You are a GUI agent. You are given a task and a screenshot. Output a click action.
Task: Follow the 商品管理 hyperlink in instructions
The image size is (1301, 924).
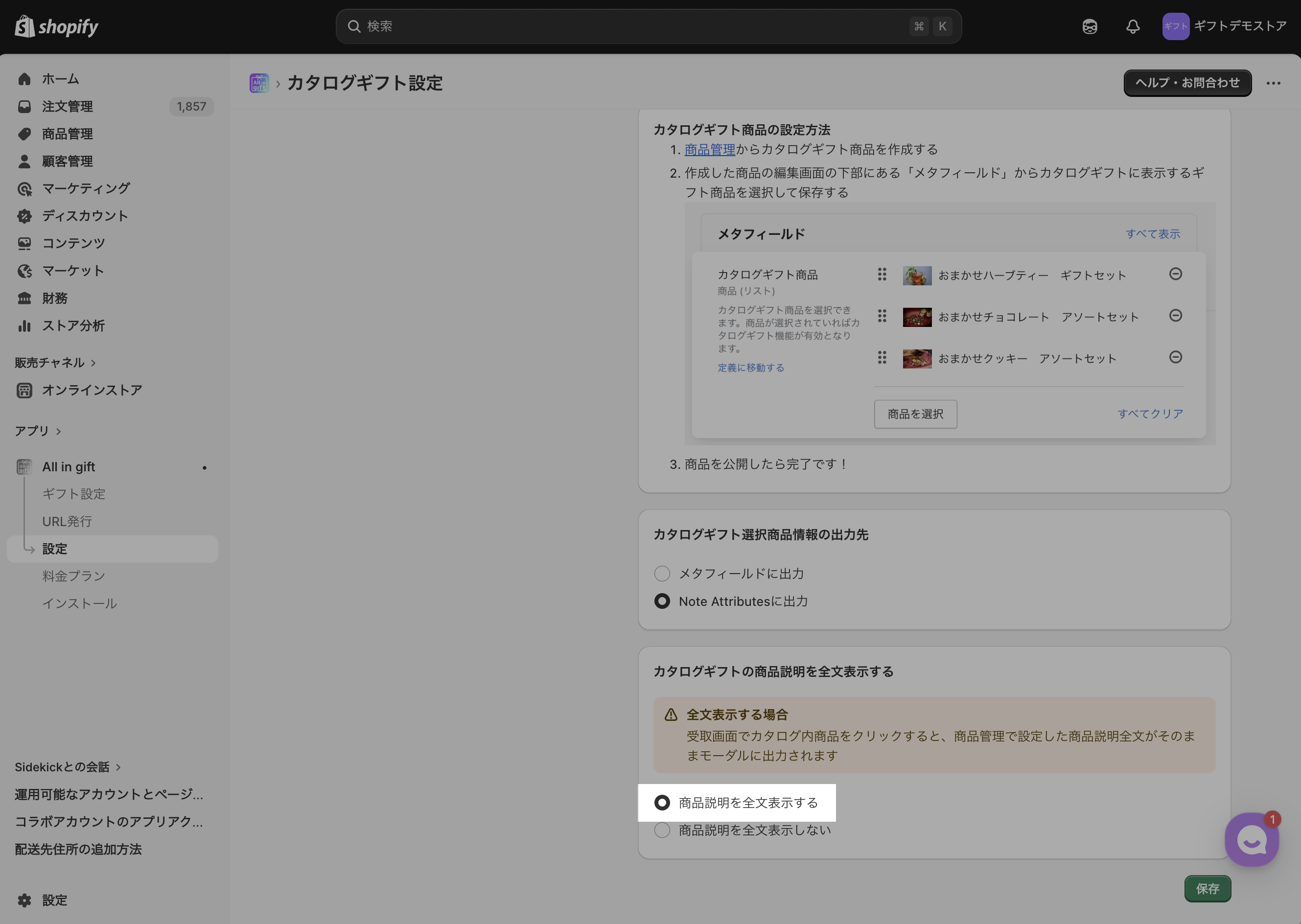click(709, 150)
